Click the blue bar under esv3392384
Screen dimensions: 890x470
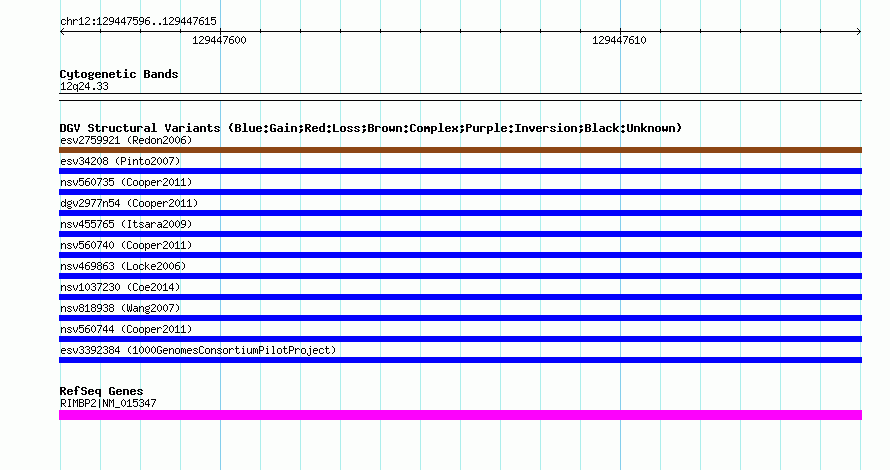pos(460,360)
